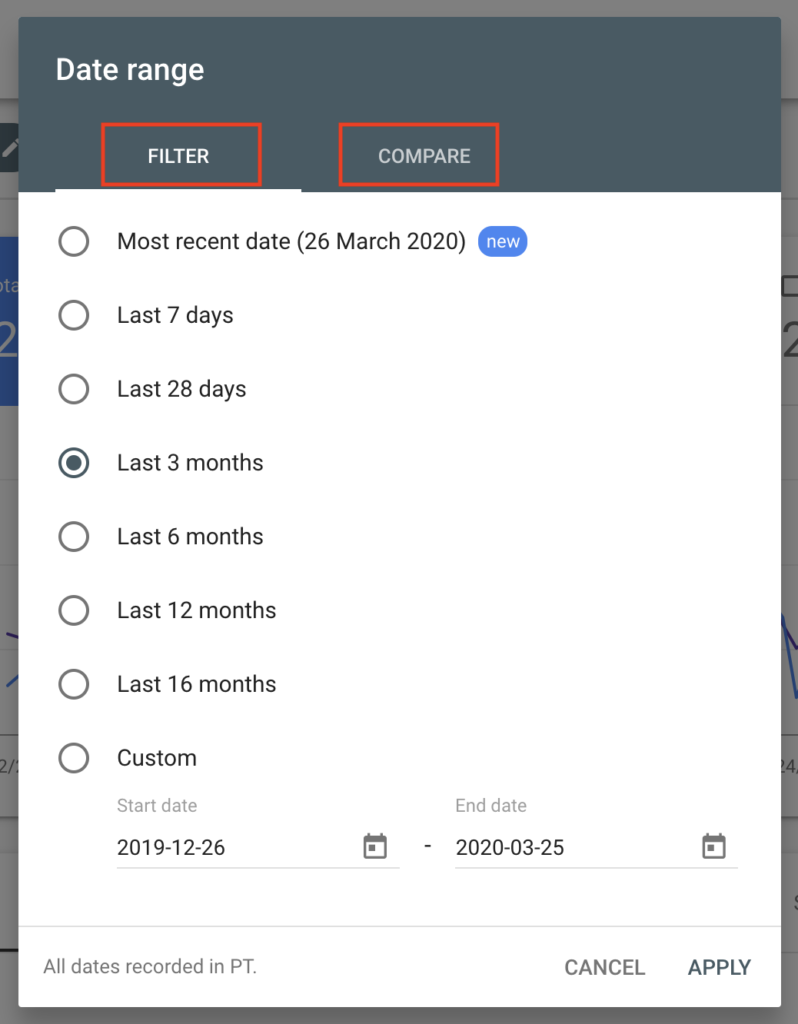This screenshot has height=1024, width=798.
Task: Choose Last 6 months date range
Action: 74,536
